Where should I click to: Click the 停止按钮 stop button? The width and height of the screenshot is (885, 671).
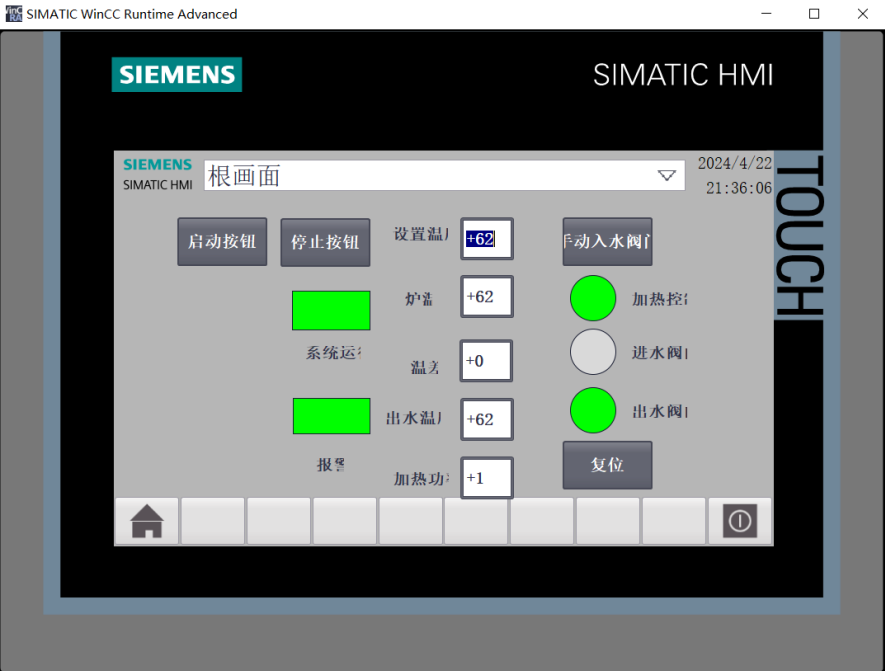(x=325, y=242)
